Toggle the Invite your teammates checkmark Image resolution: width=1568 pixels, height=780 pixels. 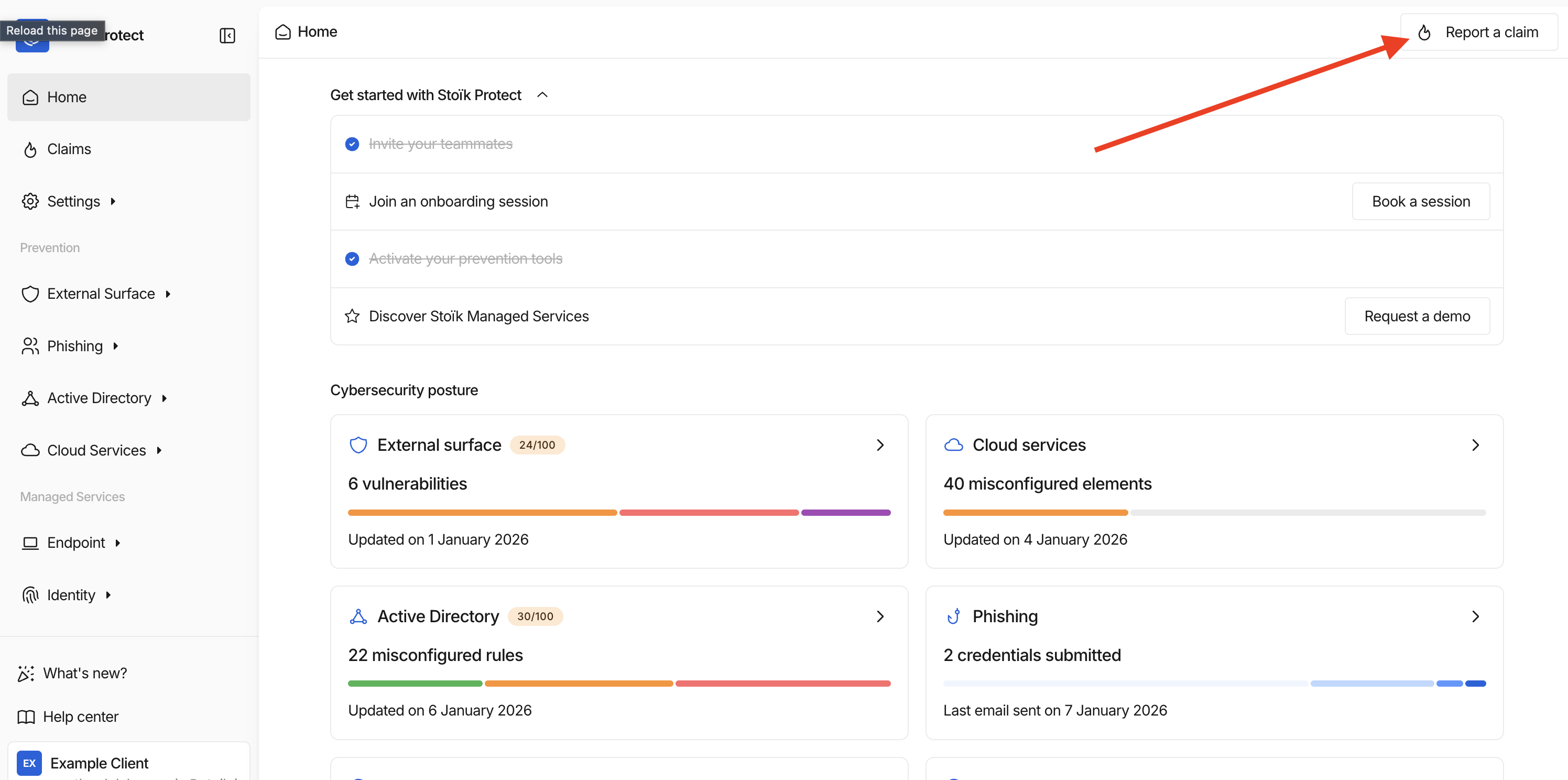point(352,144)
